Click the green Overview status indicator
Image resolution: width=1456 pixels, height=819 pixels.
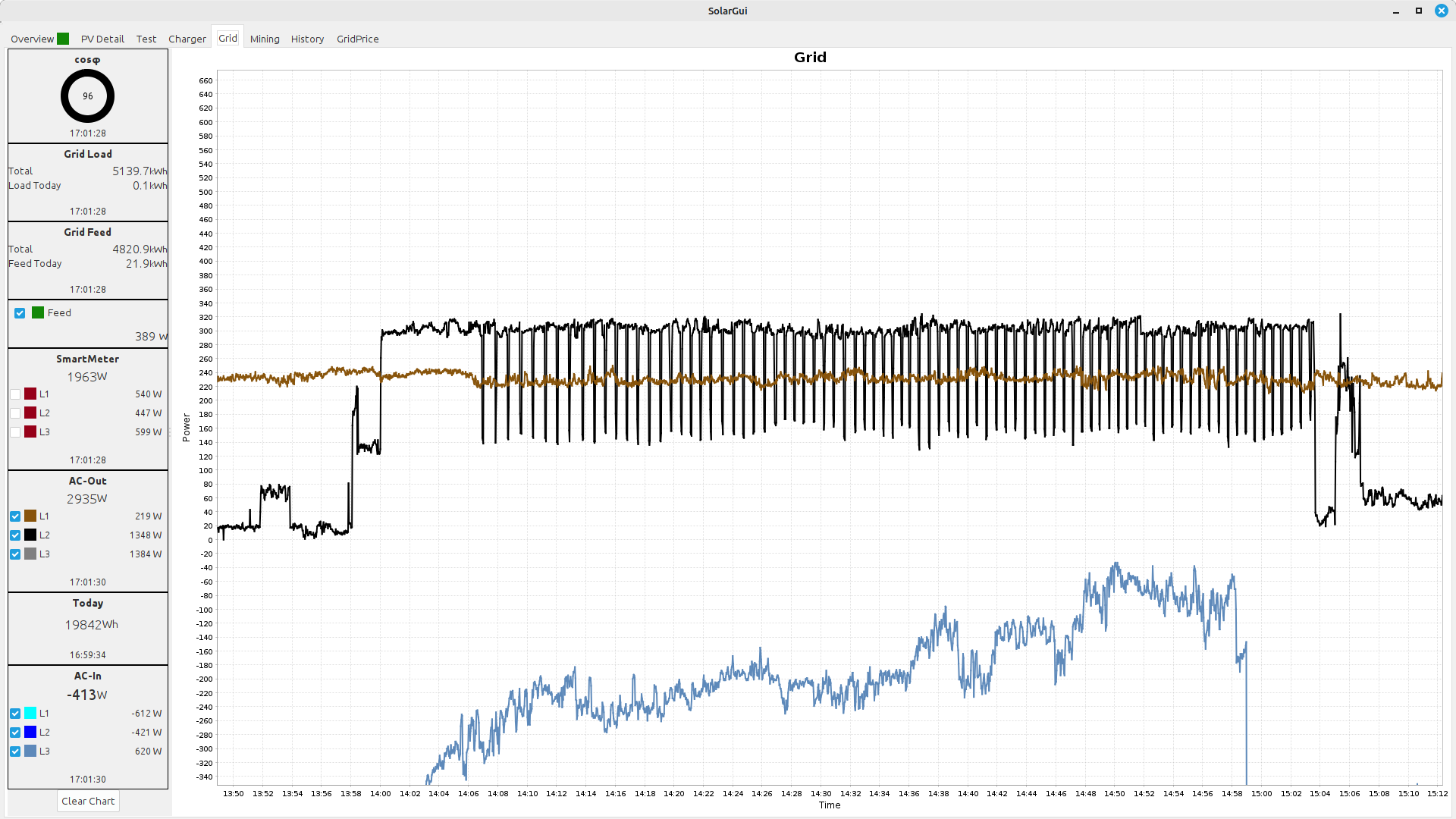tap(63, 39)
